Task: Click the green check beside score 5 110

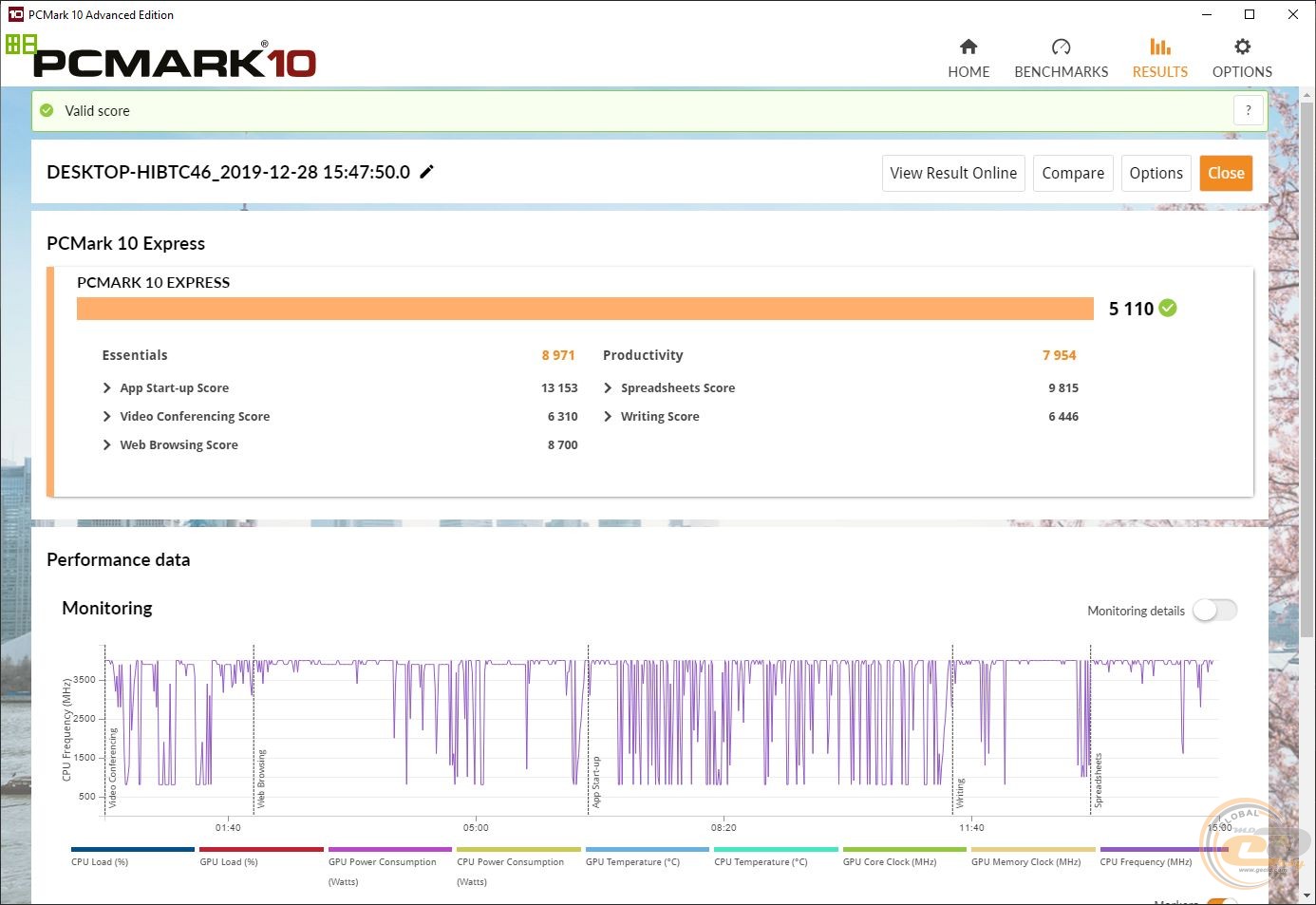Action: pyautogui.click(x=1168, y=308)
